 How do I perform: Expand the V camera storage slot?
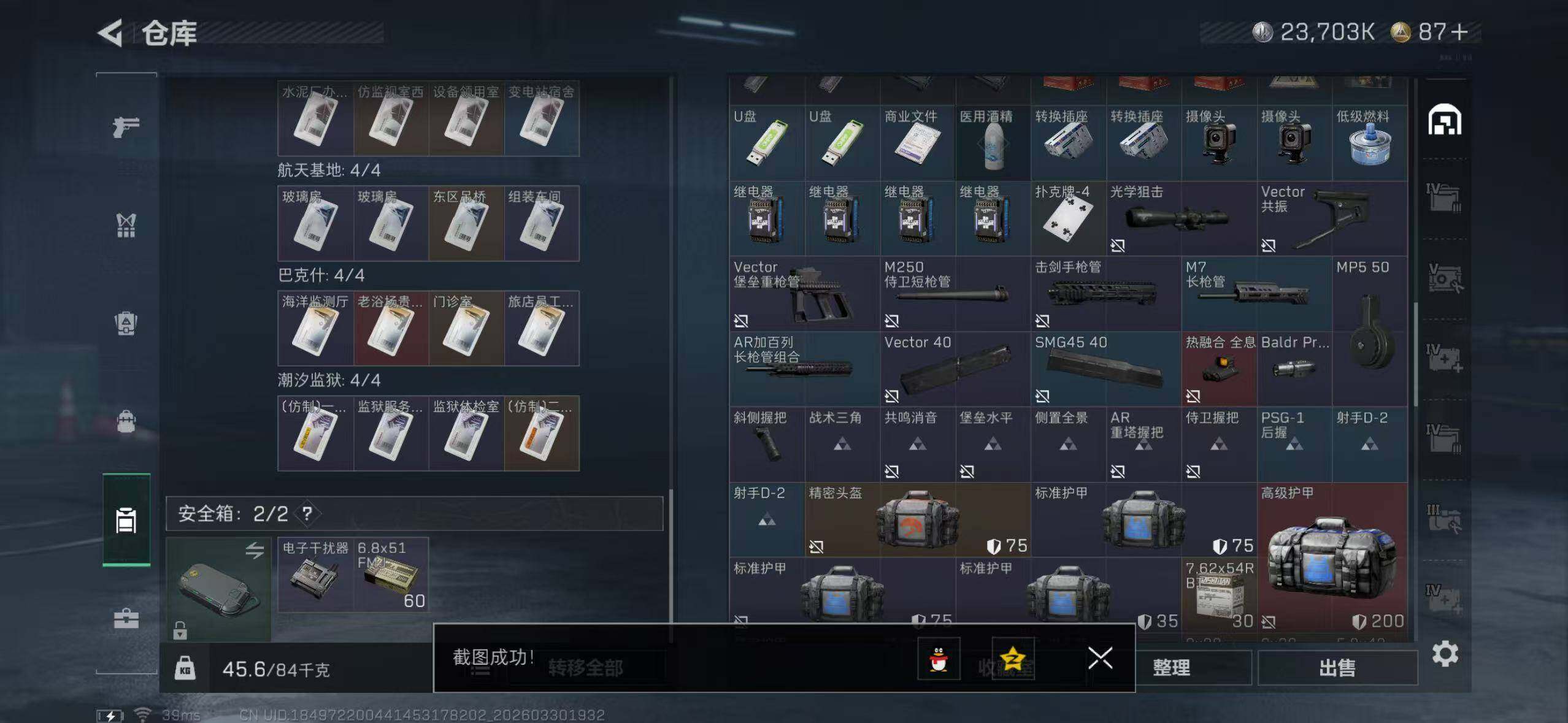1443,278
